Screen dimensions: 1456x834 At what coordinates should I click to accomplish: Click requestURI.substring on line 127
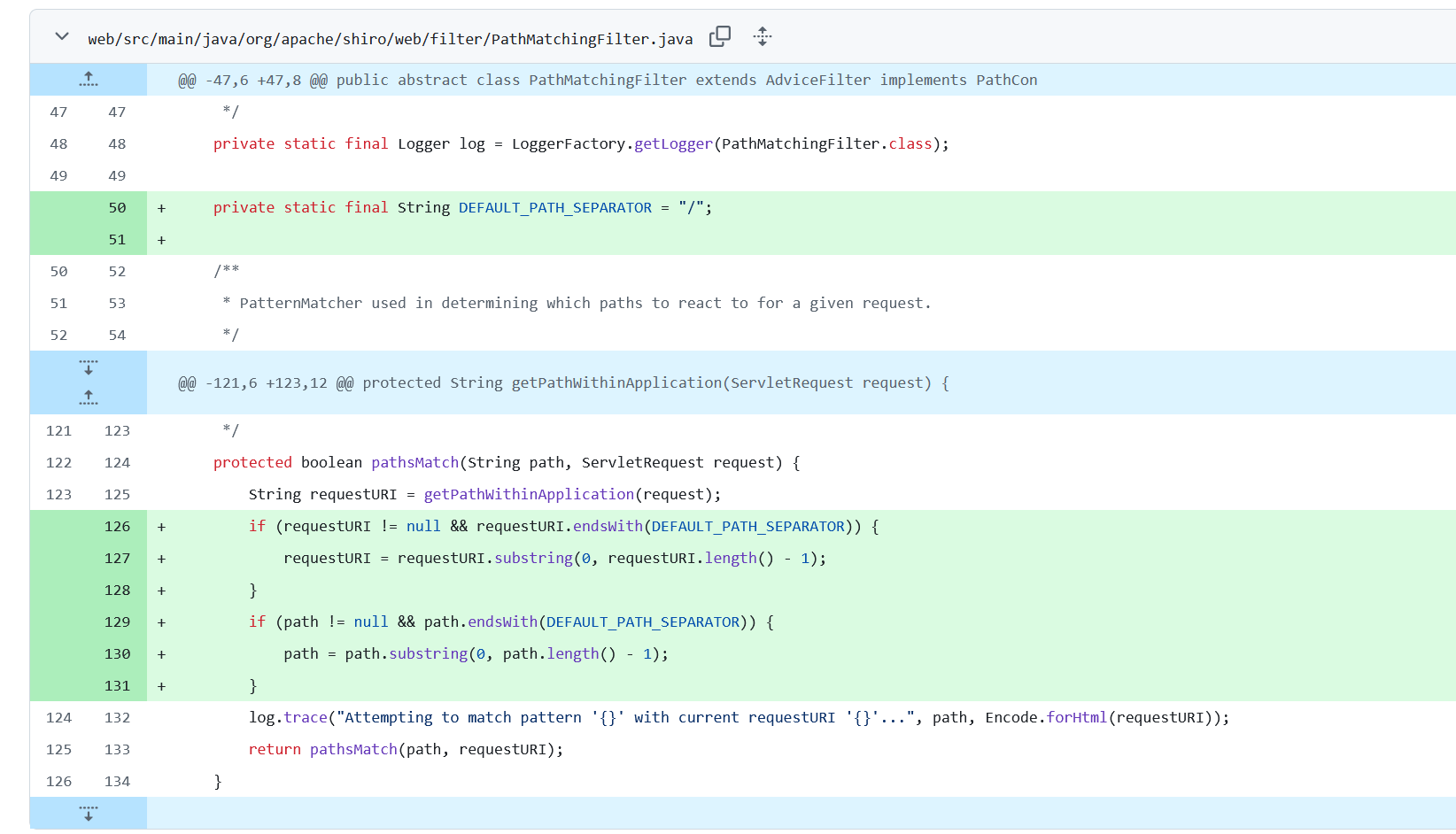[485, 558]
